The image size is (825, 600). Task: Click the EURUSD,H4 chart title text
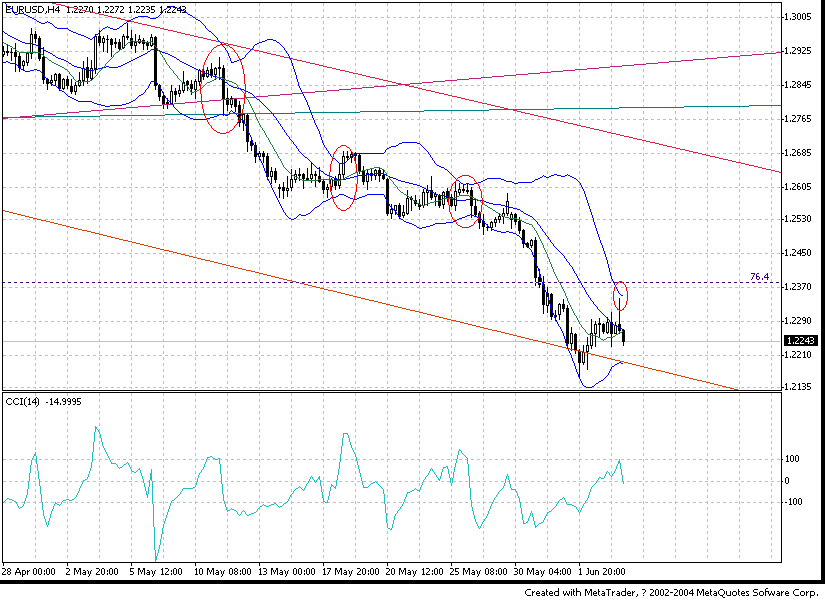(x=96, y=9)
